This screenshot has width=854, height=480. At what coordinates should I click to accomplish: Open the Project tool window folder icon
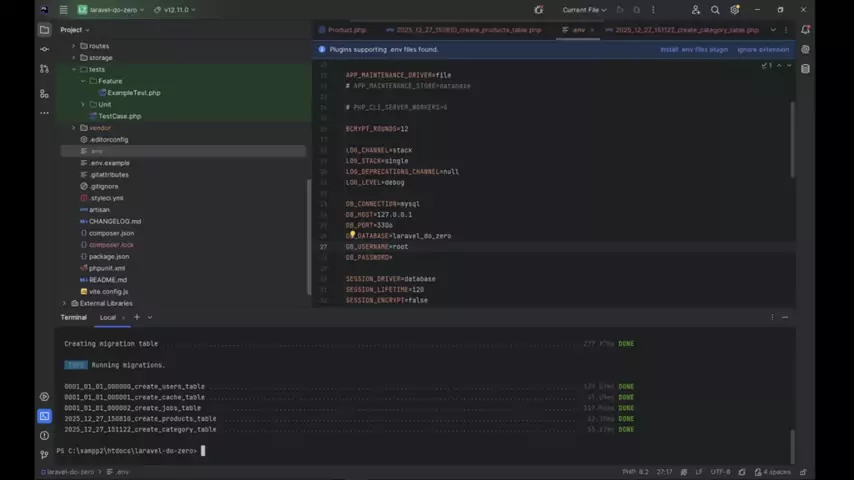click(44, 30)
